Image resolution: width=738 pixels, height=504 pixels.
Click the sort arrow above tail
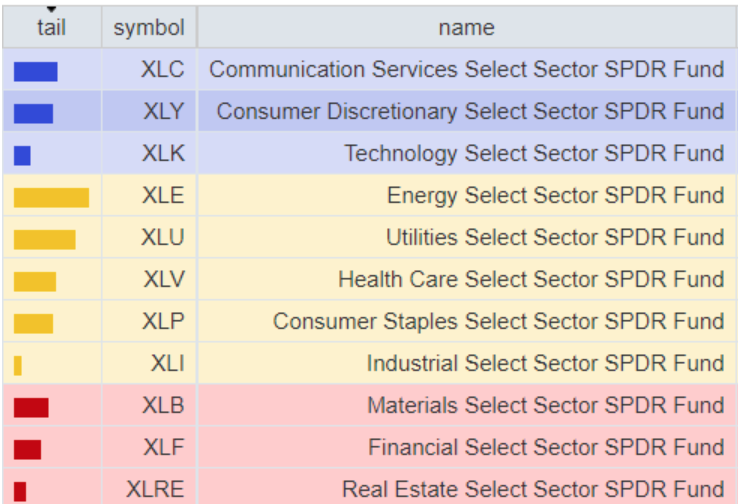(x=51, y=10)
